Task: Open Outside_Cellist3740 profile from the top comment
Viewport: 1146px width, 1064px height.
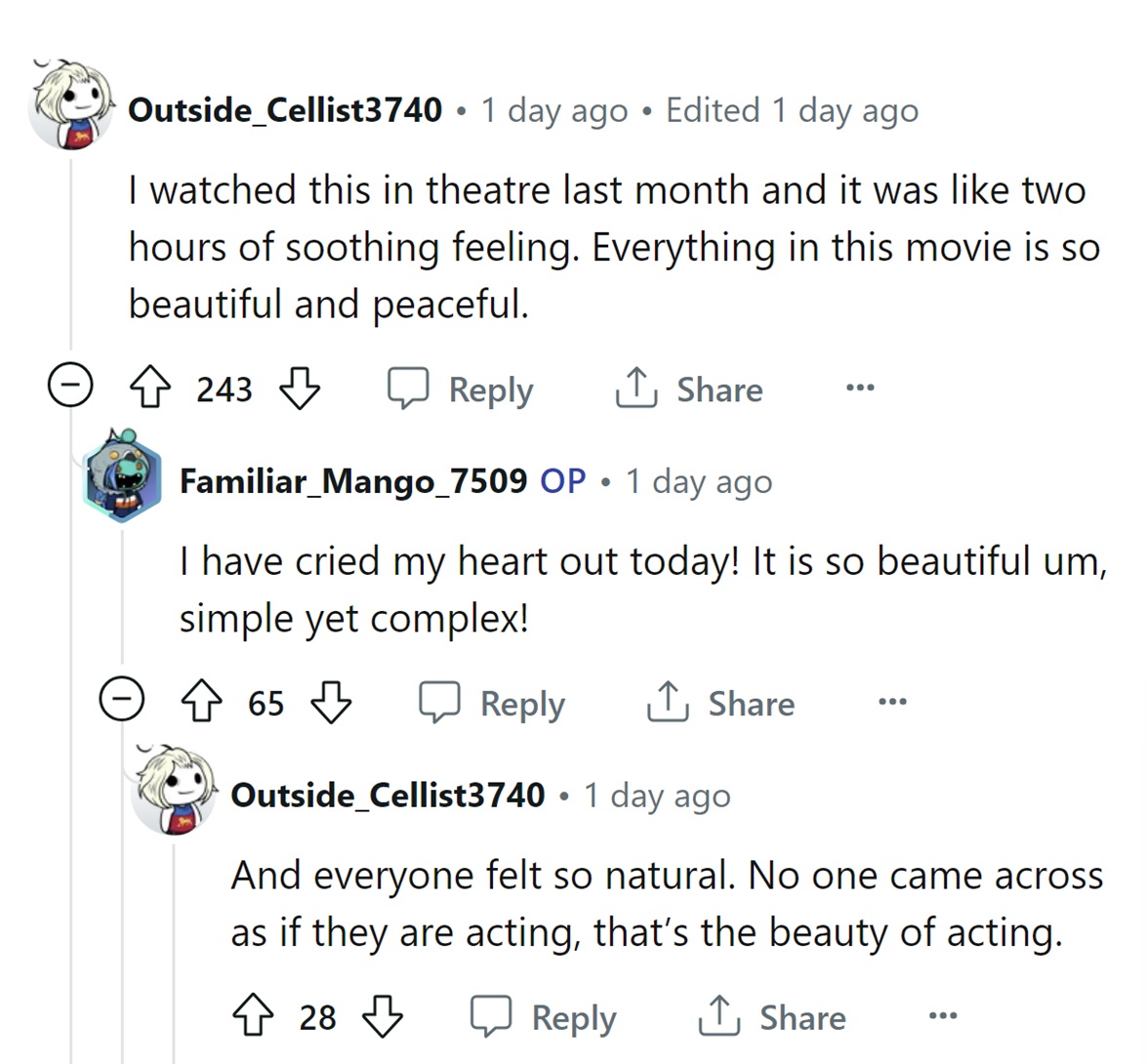Action: tap(285, 109)
